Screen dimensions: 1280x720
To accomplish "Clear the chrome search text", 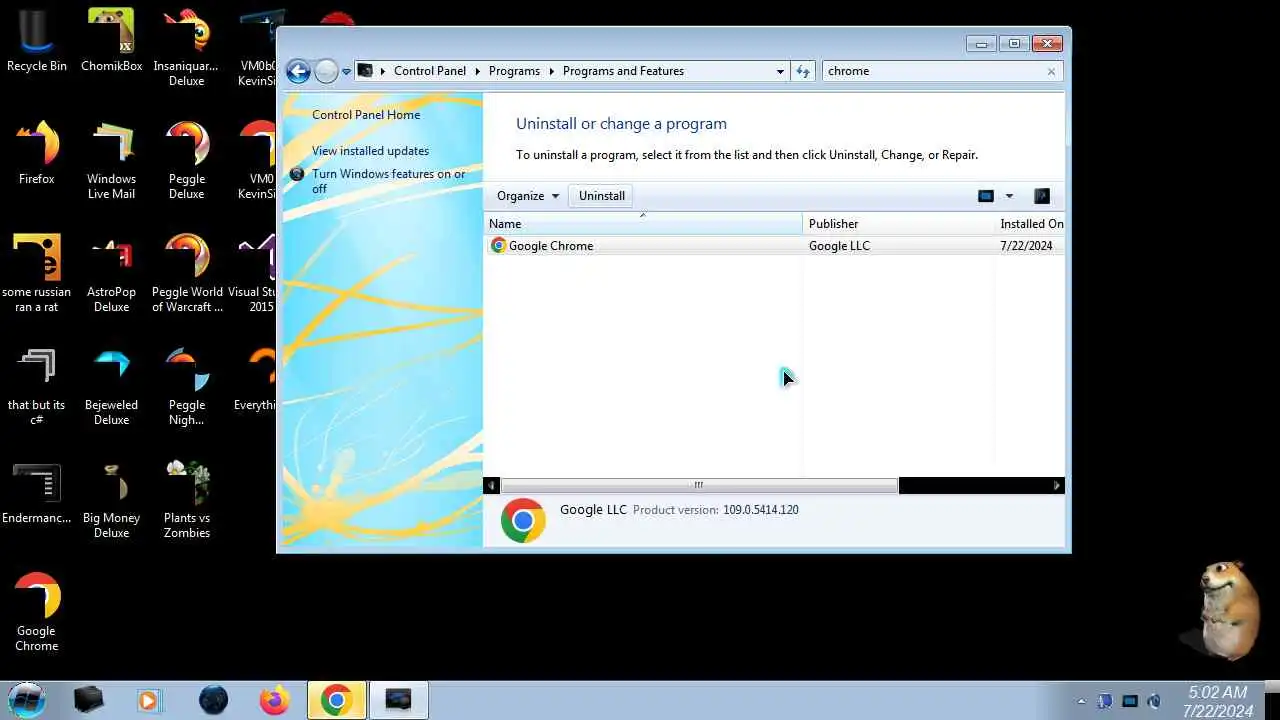I will pos(1051,71).
